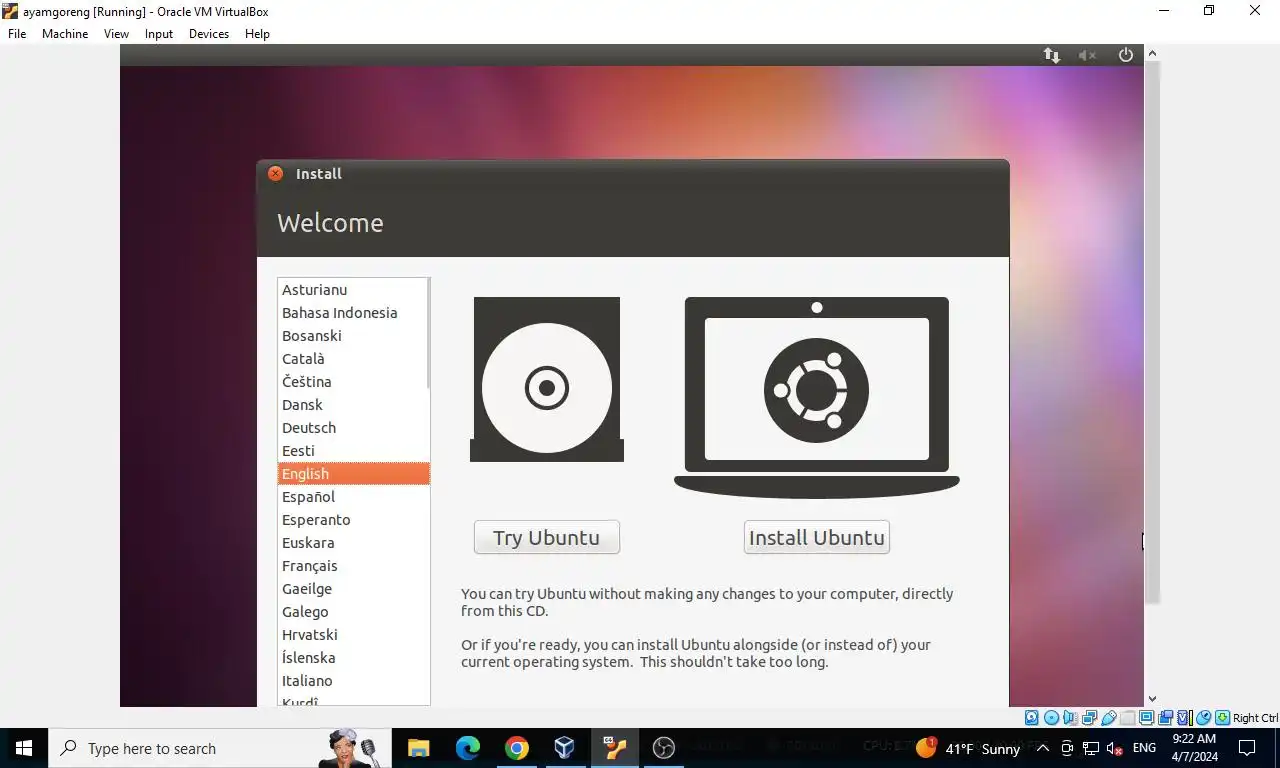Click the hard disk activity status icon
The width and height of the screenshot is (1280, 768).
(1031, 718)
